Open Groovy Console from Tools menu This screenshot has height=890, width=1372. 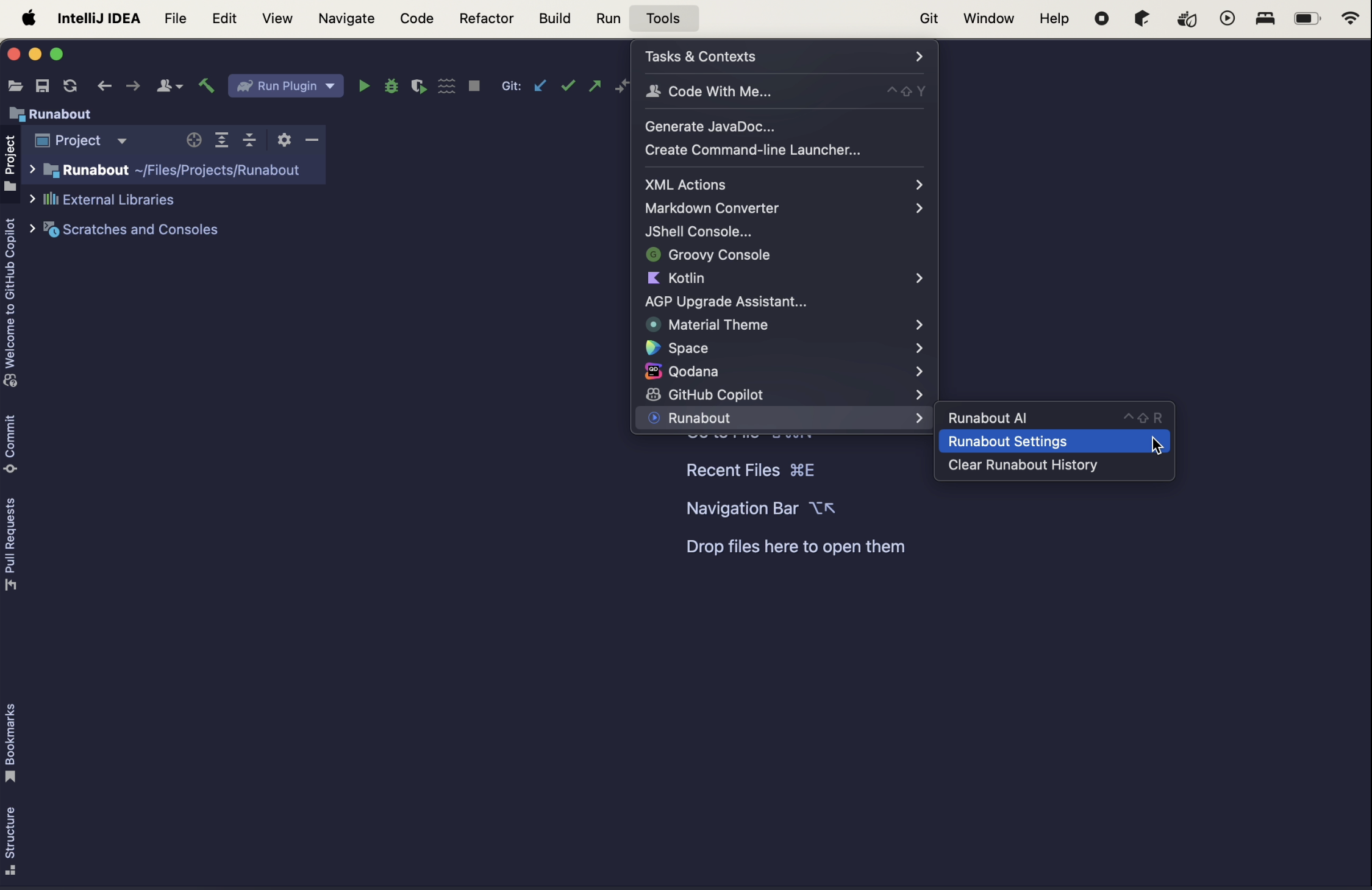784,255
